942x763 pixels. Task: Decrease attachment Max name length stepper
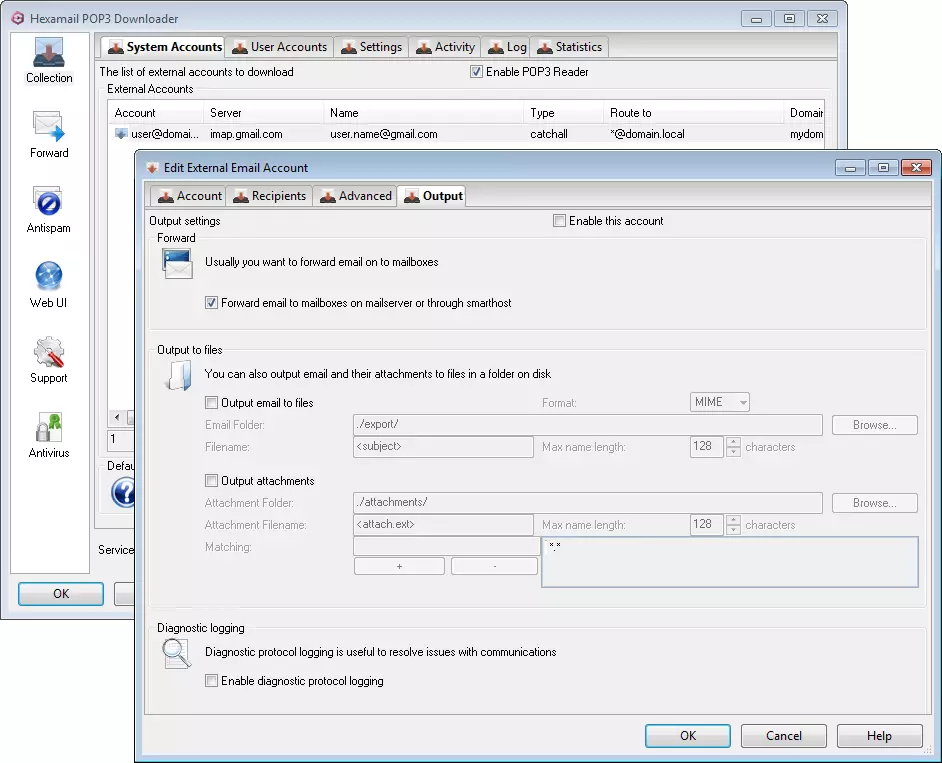pos(733,530)
